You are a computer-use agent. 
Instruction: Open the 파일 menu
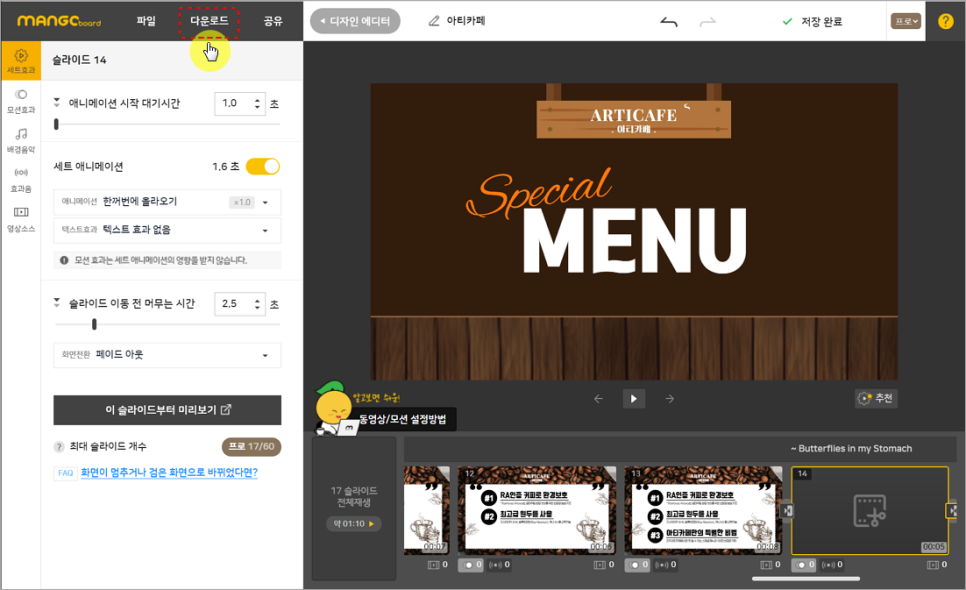coord(146,21)
